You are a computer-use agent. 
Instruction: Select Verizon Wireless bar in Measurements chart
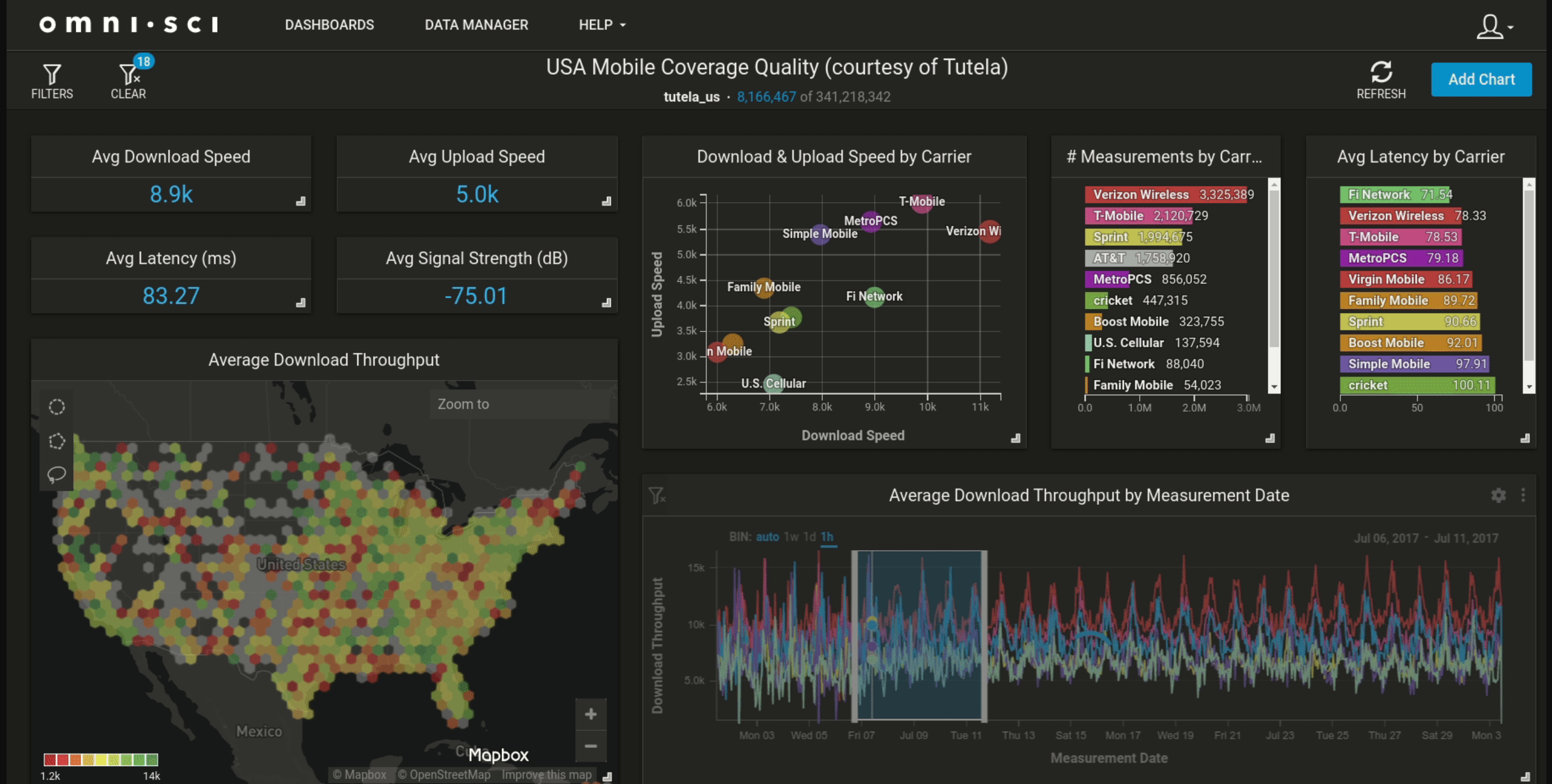[1166, 195]
